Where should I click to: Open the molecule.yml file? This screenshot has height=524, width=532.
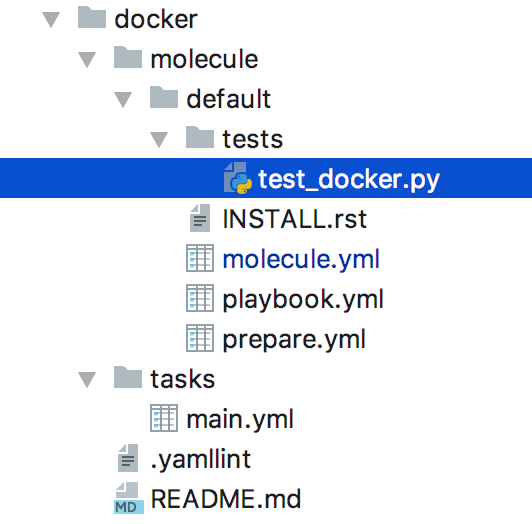point(301,259)
